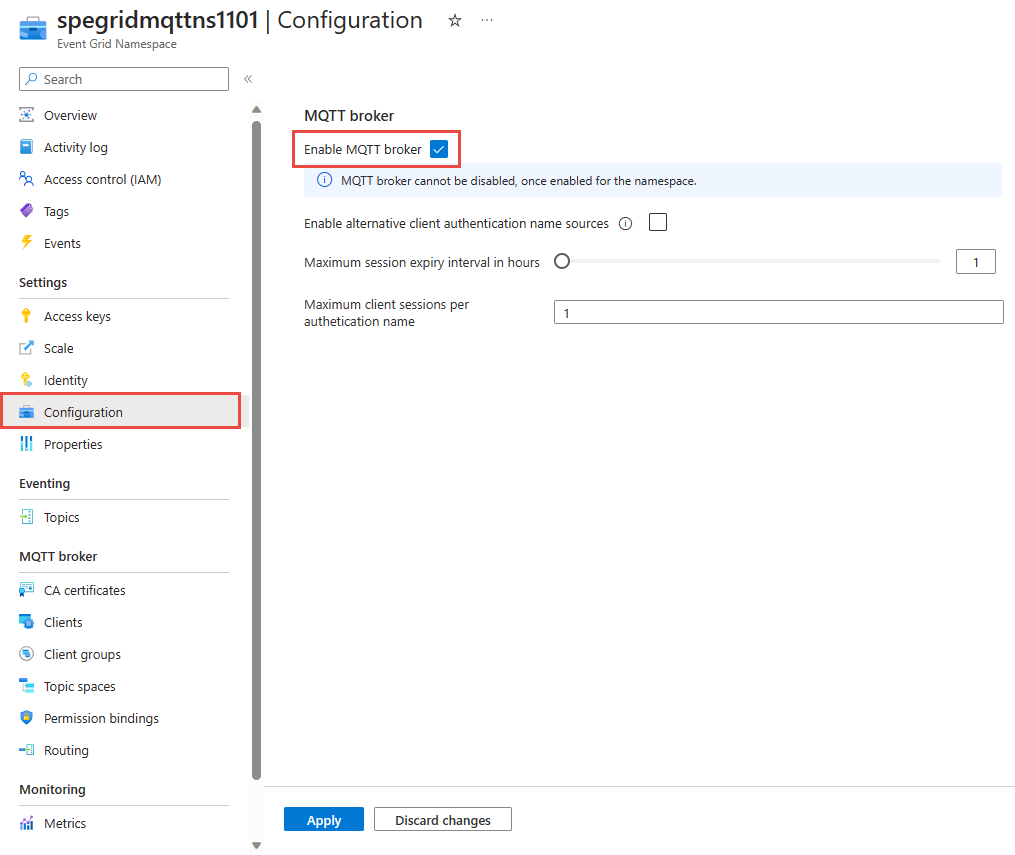Click the Overview icon in sidebar
The image size is (1015, 855).
click(27, 115)
